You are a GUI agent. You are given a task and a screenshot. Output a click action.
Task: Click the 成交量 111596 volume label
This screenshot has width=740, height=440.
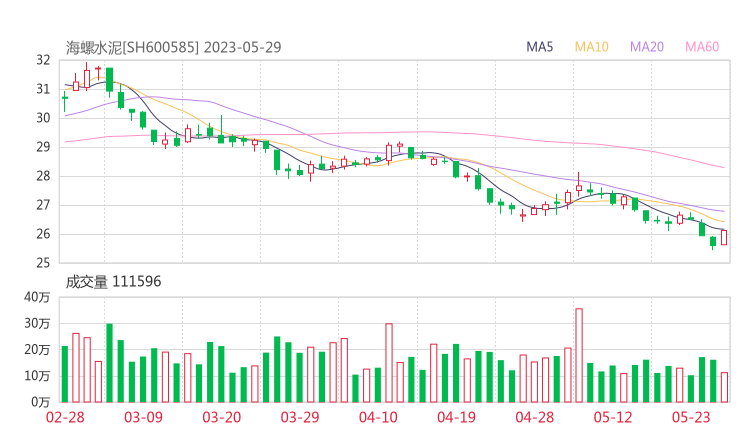pos(113,281)
